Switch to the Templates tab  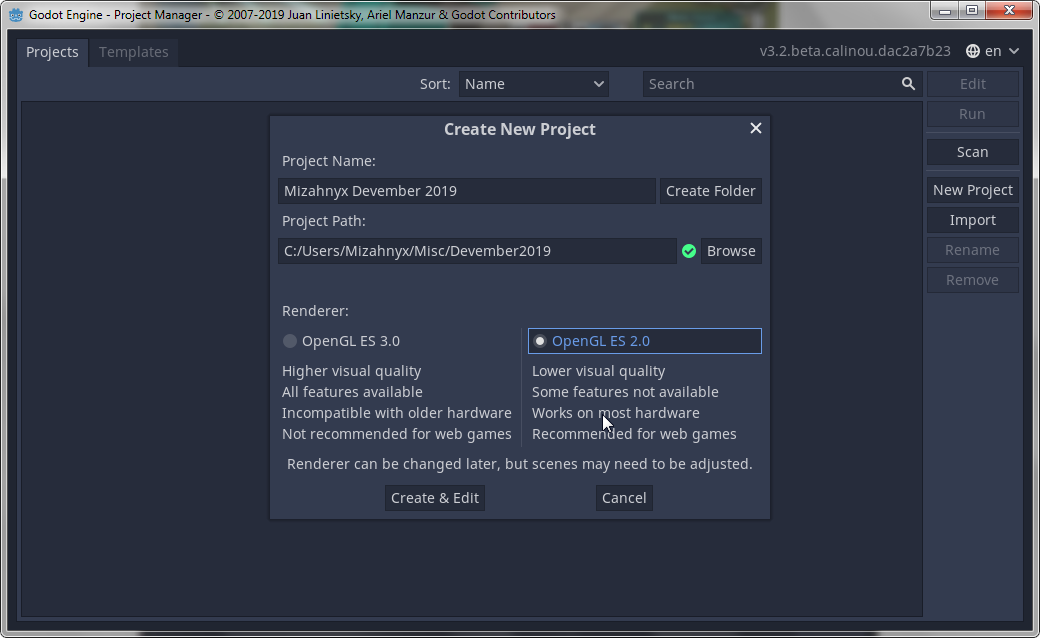click(x=133, y=52)
